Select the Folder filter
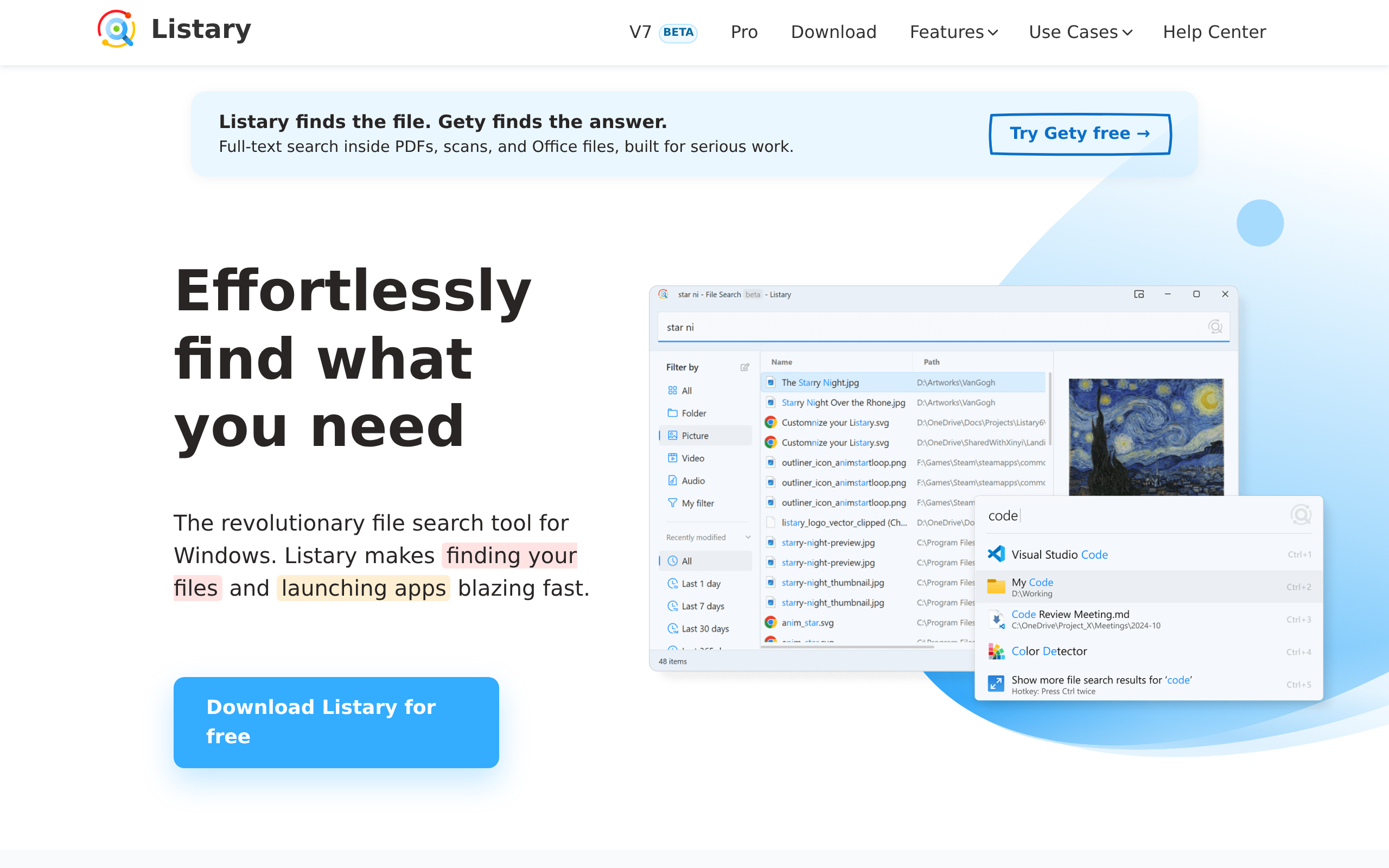 705,413
